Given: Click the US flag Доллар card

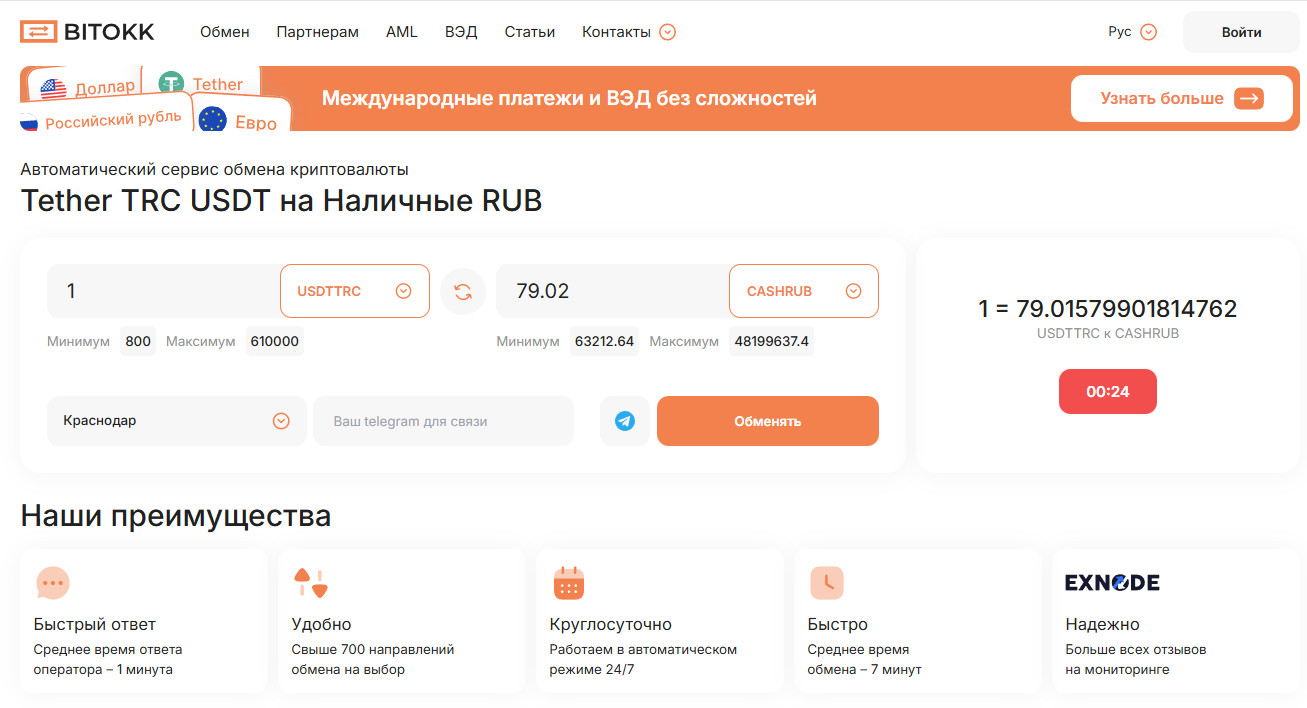Looking at the screenshot, I should (x=86, y=87).
